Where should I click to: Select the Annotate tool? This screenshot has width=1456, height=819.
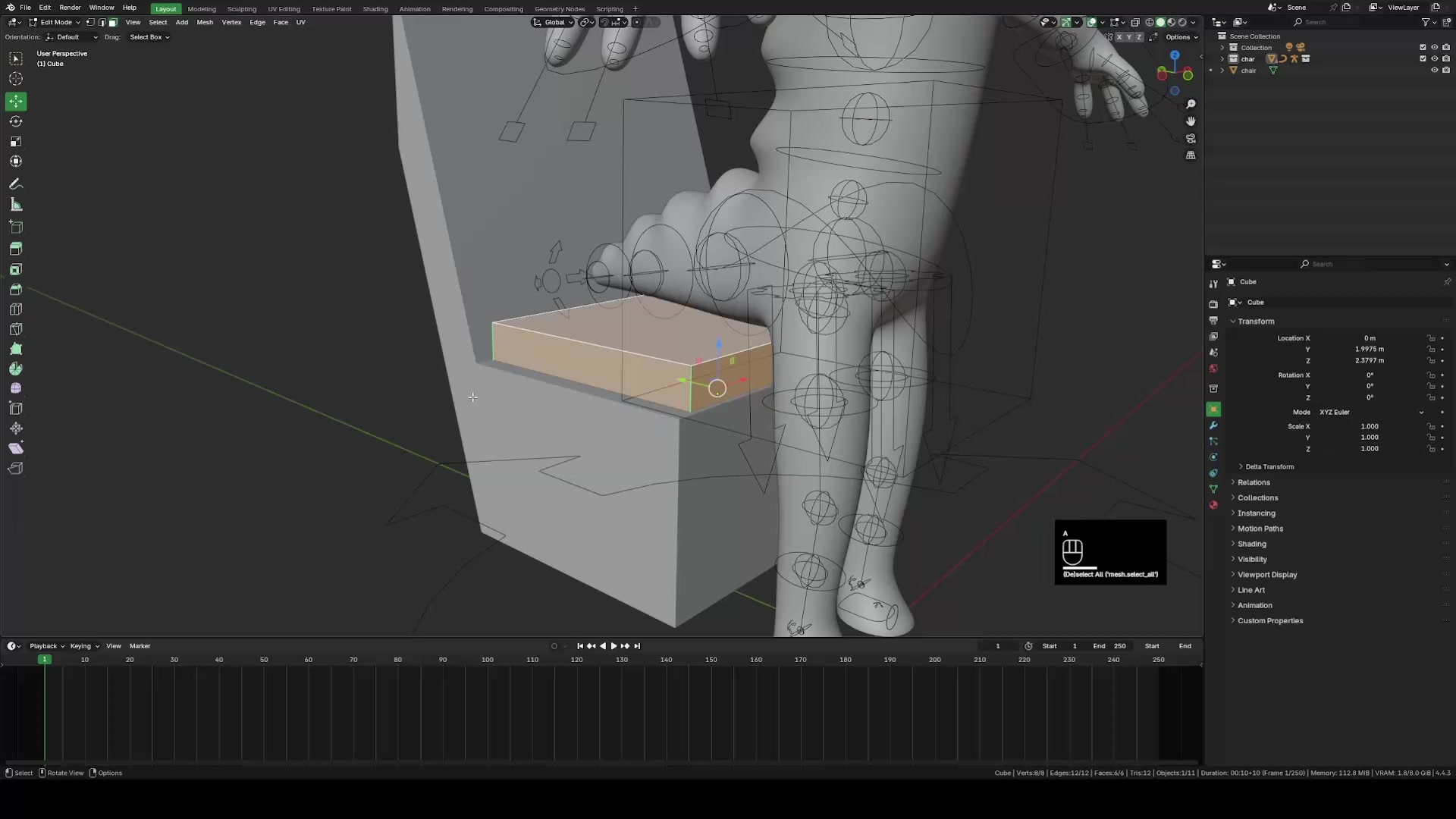tap(16, 184)
